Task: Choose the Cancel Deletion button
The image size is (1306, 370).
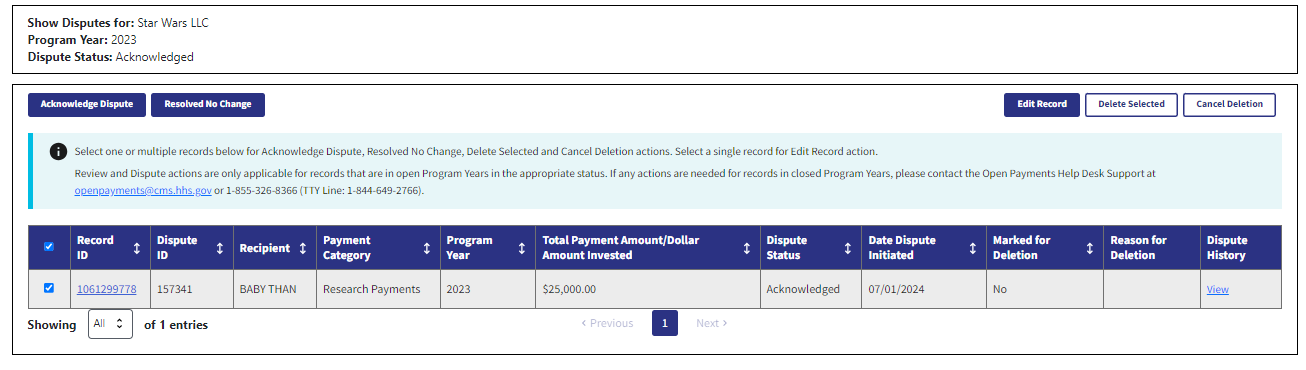Action: click(1229, 104)
